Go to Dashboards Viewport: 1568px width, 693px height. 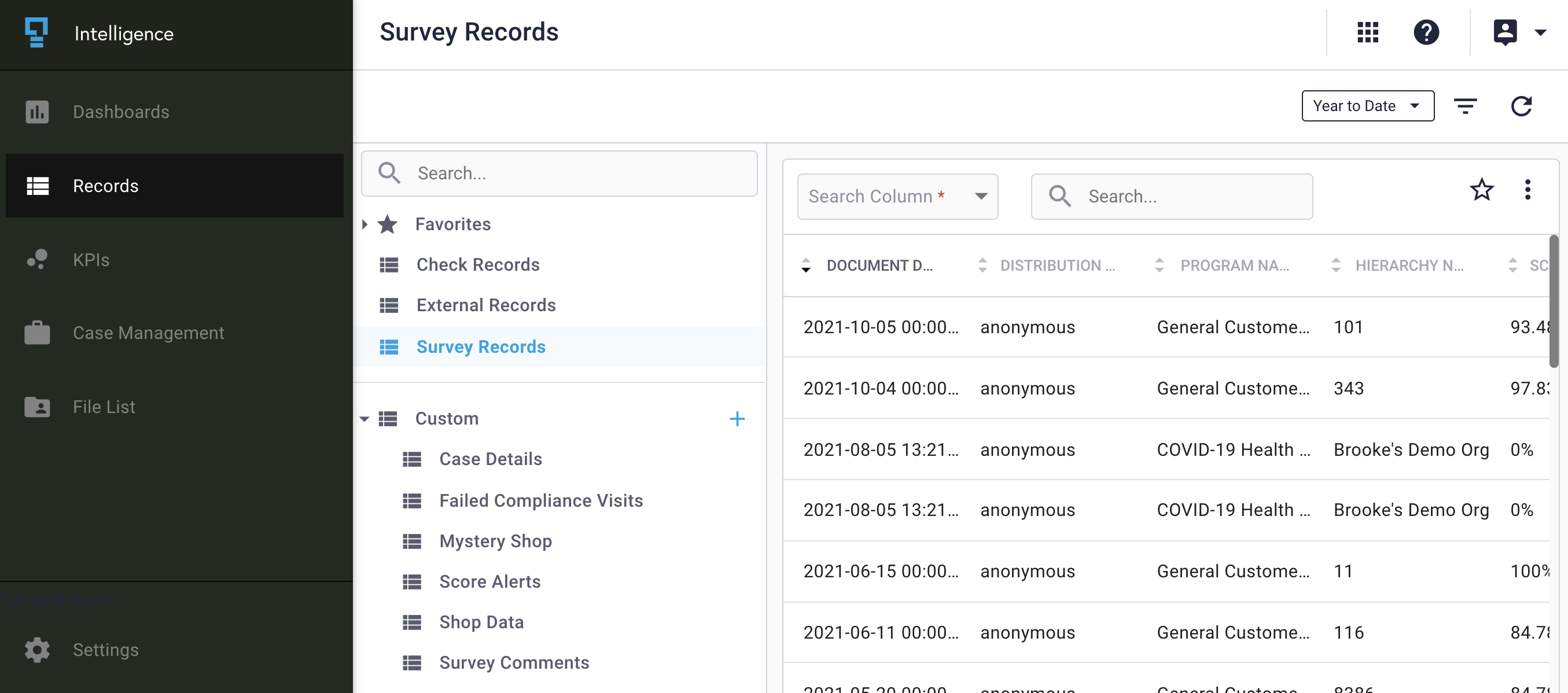coord(120,112)
